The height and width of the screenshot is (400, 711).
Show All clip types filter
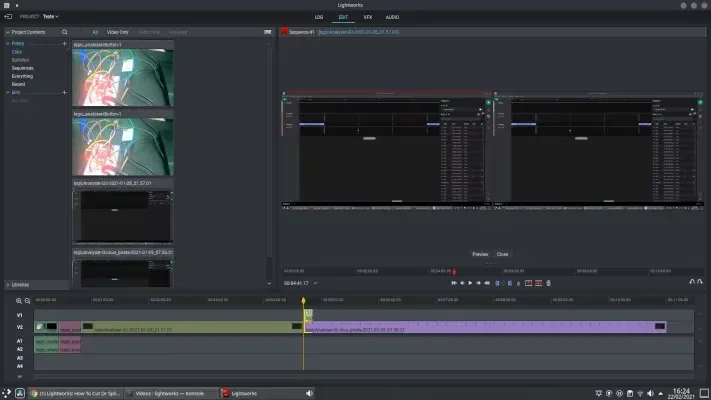pyautogui.click(x=95, y=32)
